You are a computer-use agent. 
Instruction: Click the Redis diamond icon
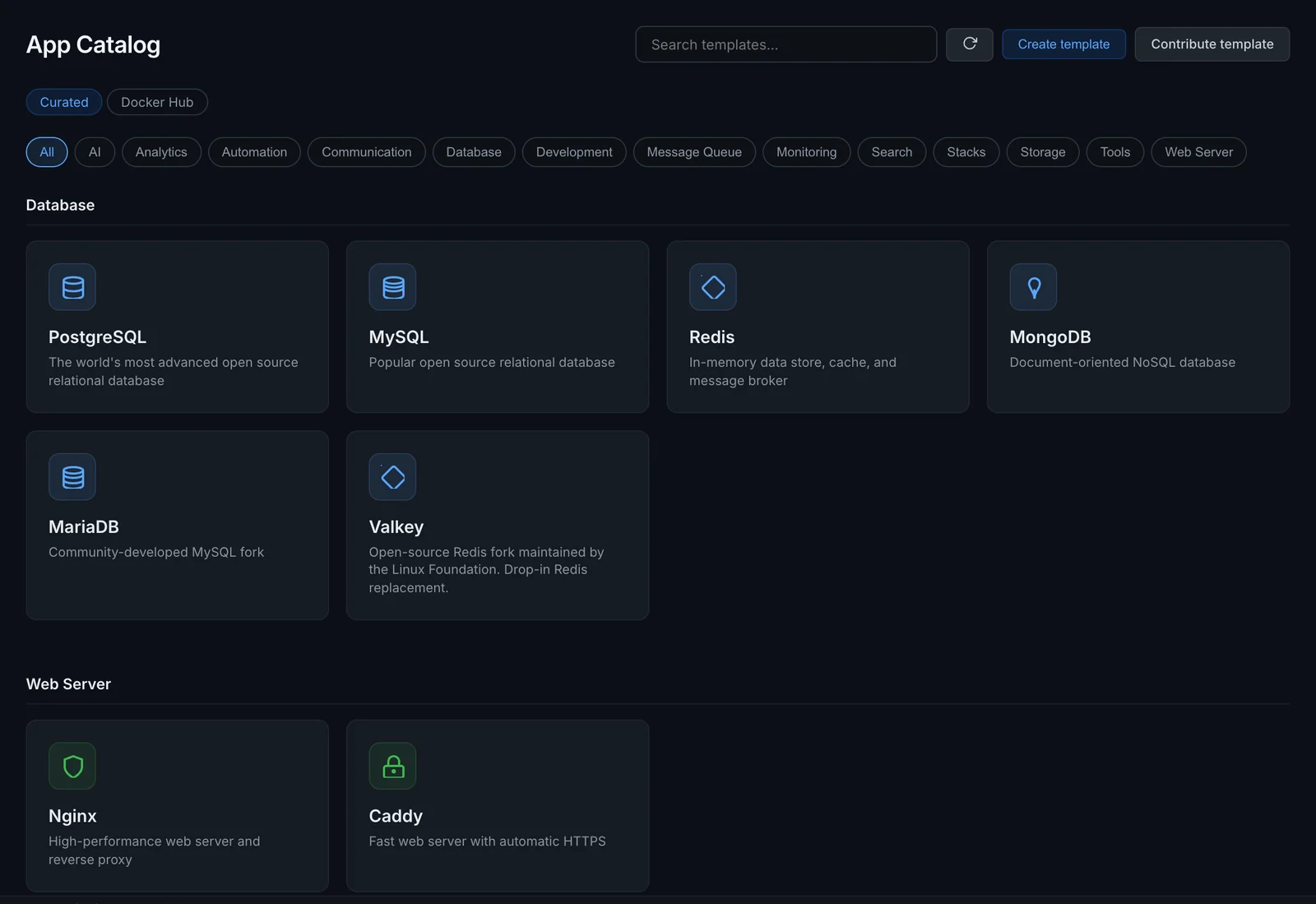click(x=713, y=287)
